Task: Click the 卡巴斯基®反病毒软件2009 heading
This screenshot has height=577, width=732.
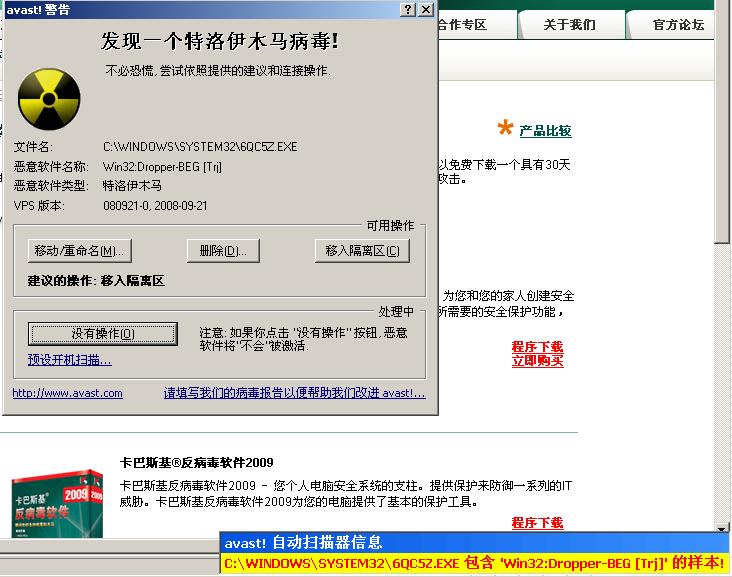Action: point(197,463)
